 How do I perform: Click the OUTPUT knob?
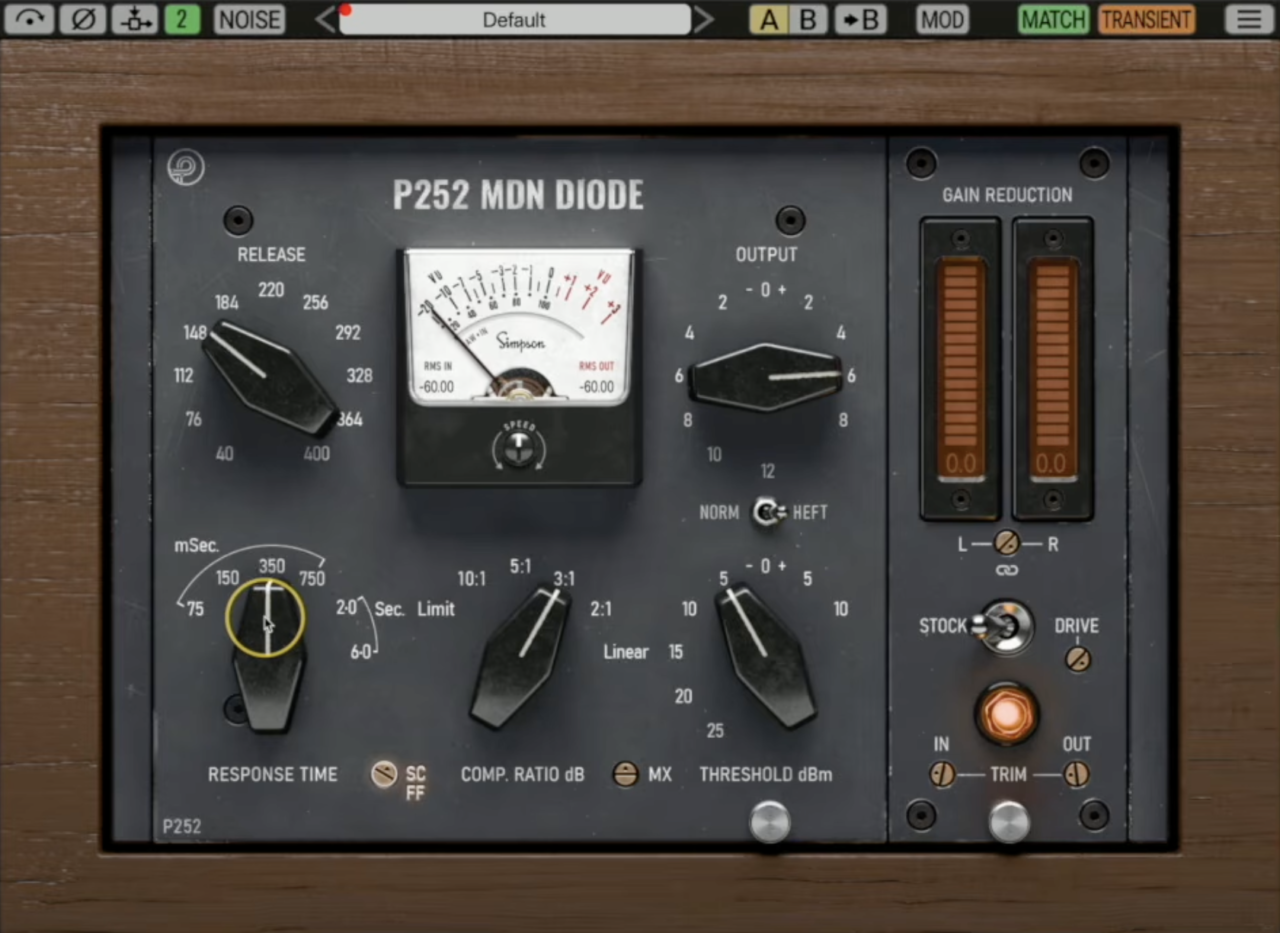click(766, 376)
